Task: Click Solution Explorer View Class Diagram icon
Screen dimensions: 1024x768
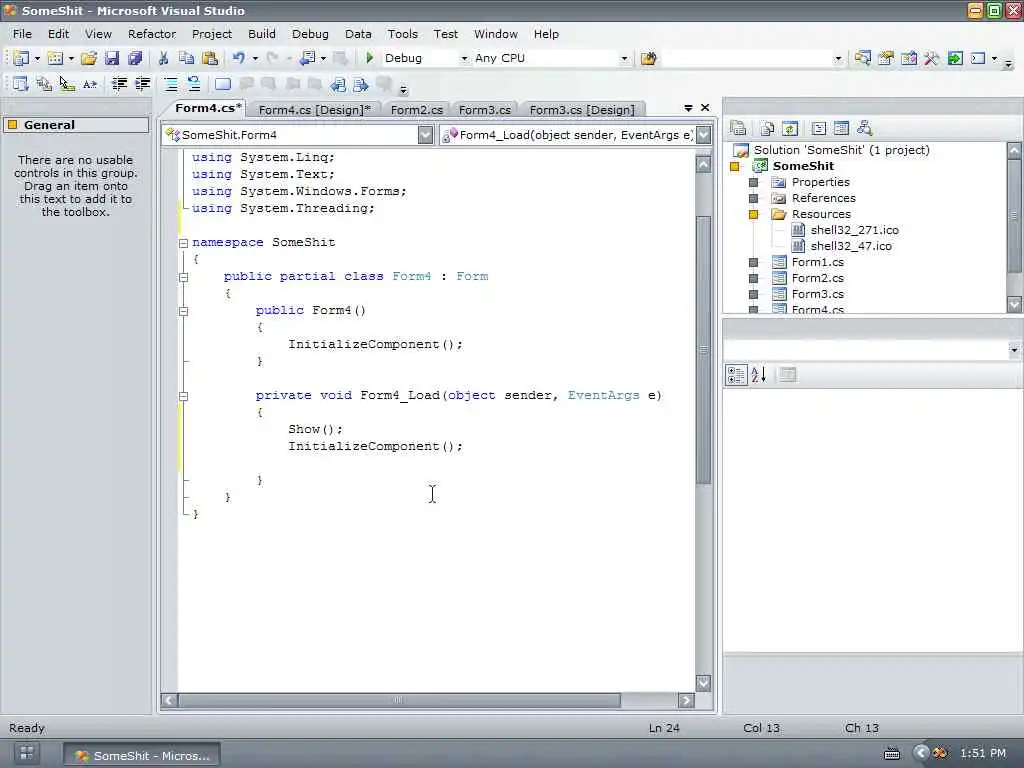Action: 865,129
